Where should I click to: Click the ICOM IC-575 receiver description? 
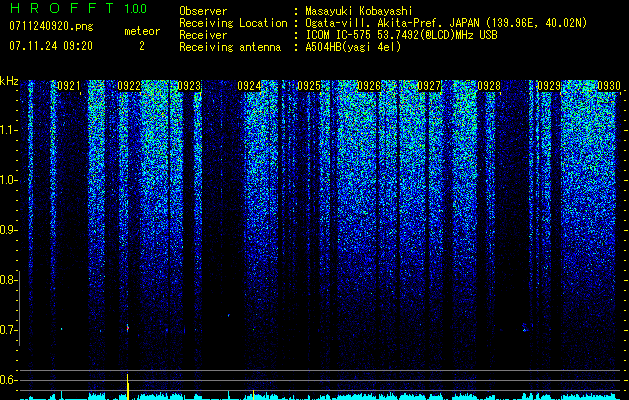click(x=401, y=35)
